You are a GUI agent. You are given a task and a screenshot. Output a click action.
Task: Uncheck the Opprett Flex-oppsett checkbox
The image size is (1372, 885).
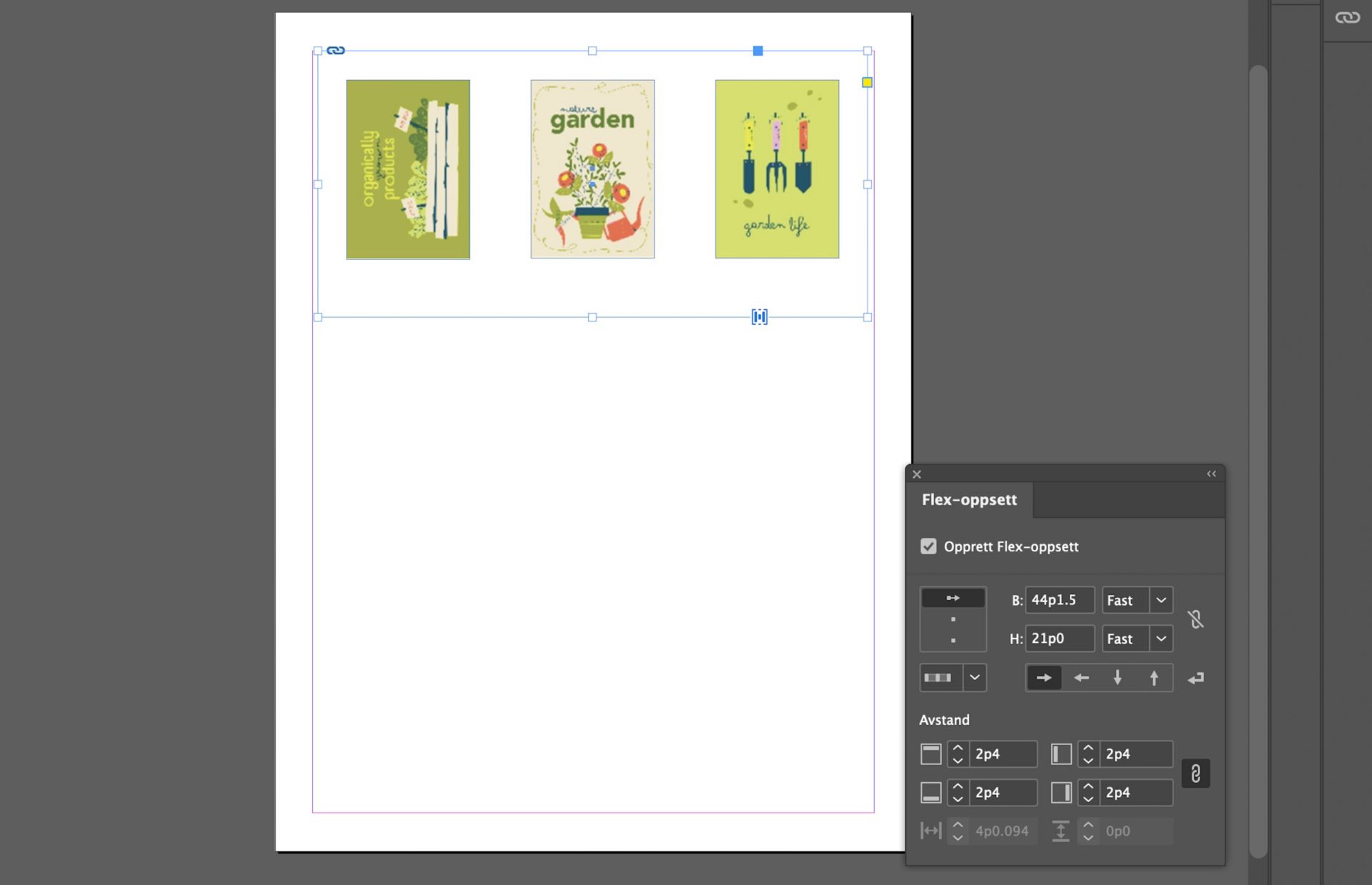(928, 546)
